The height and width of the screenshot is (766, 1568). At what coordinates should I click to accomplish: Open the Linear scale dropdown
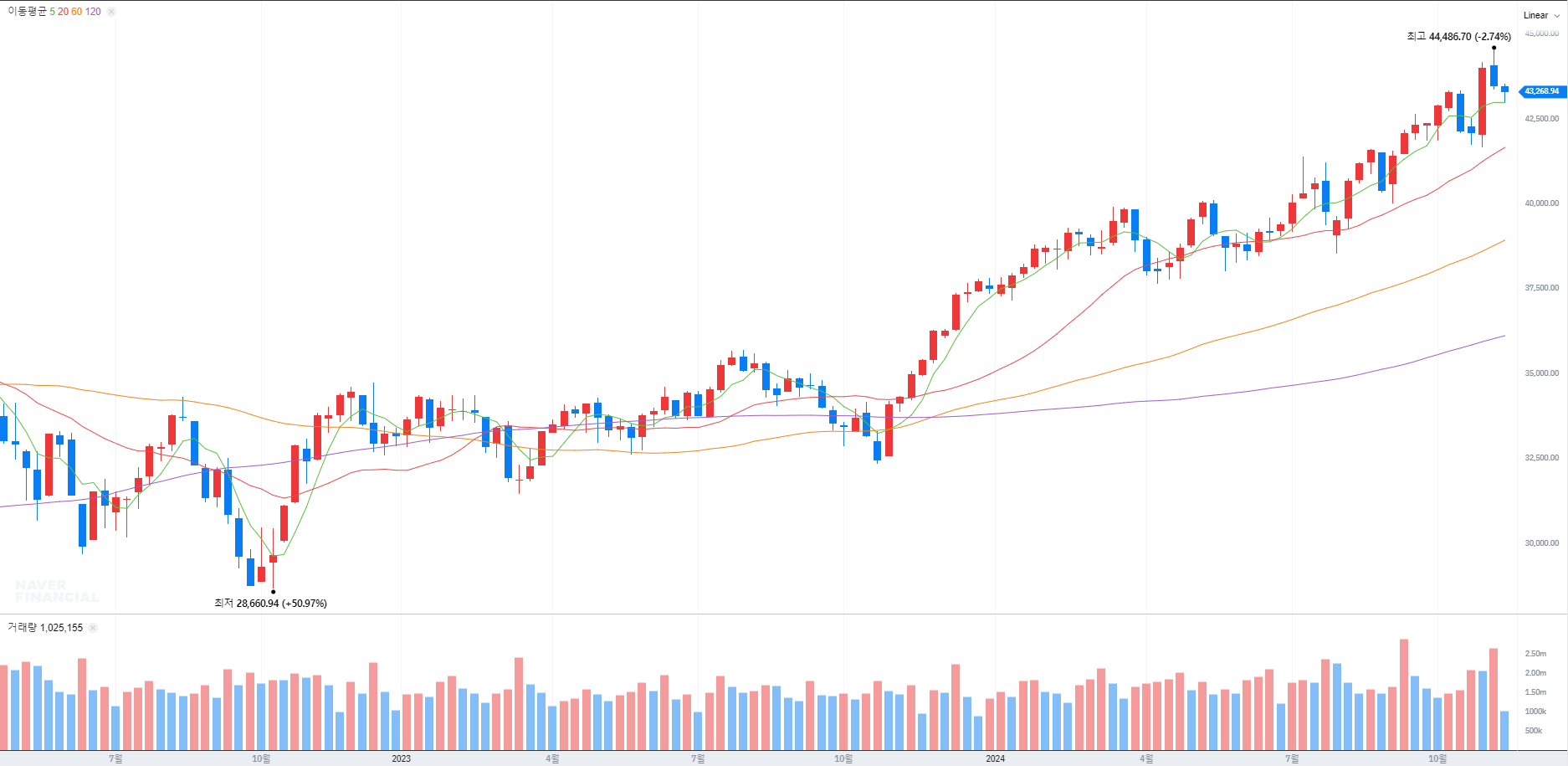pyautogui.click(x=1540, y=15)
